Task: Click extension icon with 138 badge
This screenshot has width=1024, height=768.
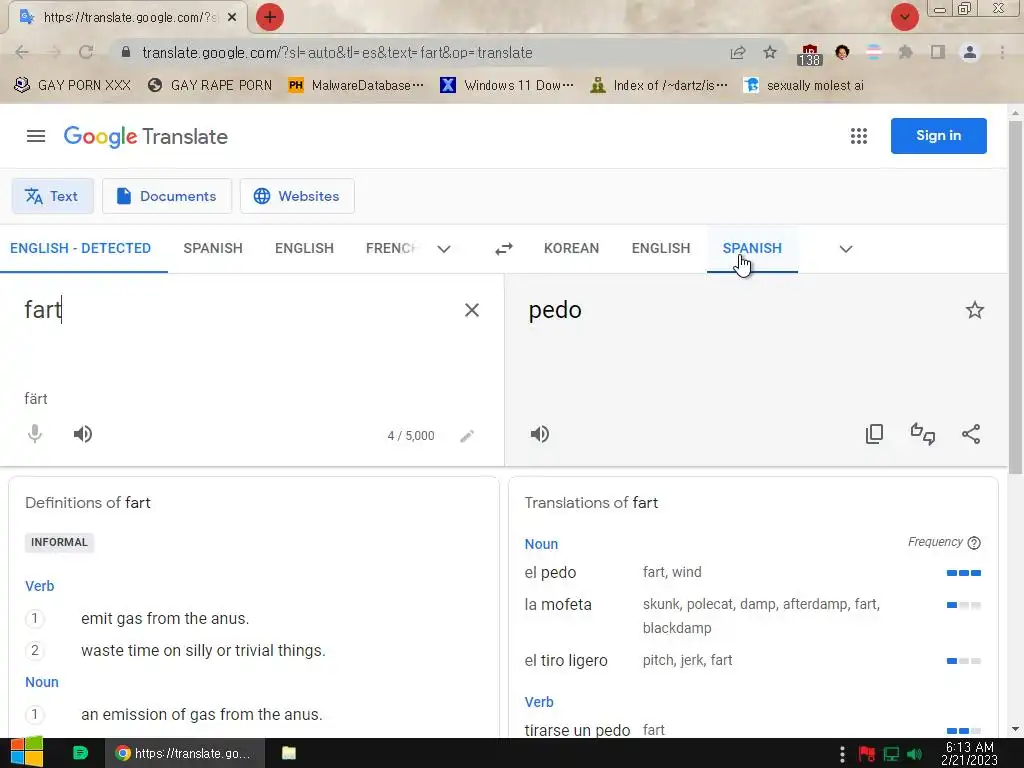Action: (x=809, y=55)
